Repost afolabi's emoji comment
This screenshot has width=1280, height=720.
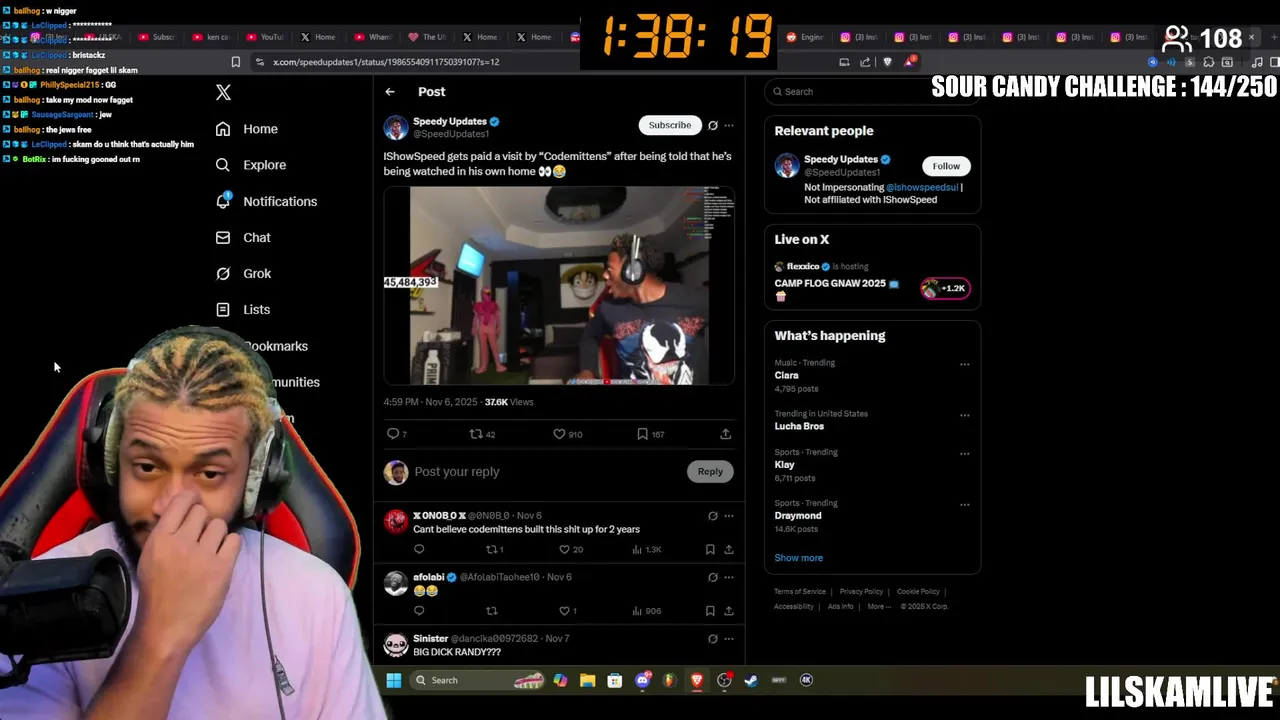tap(491, 611)
